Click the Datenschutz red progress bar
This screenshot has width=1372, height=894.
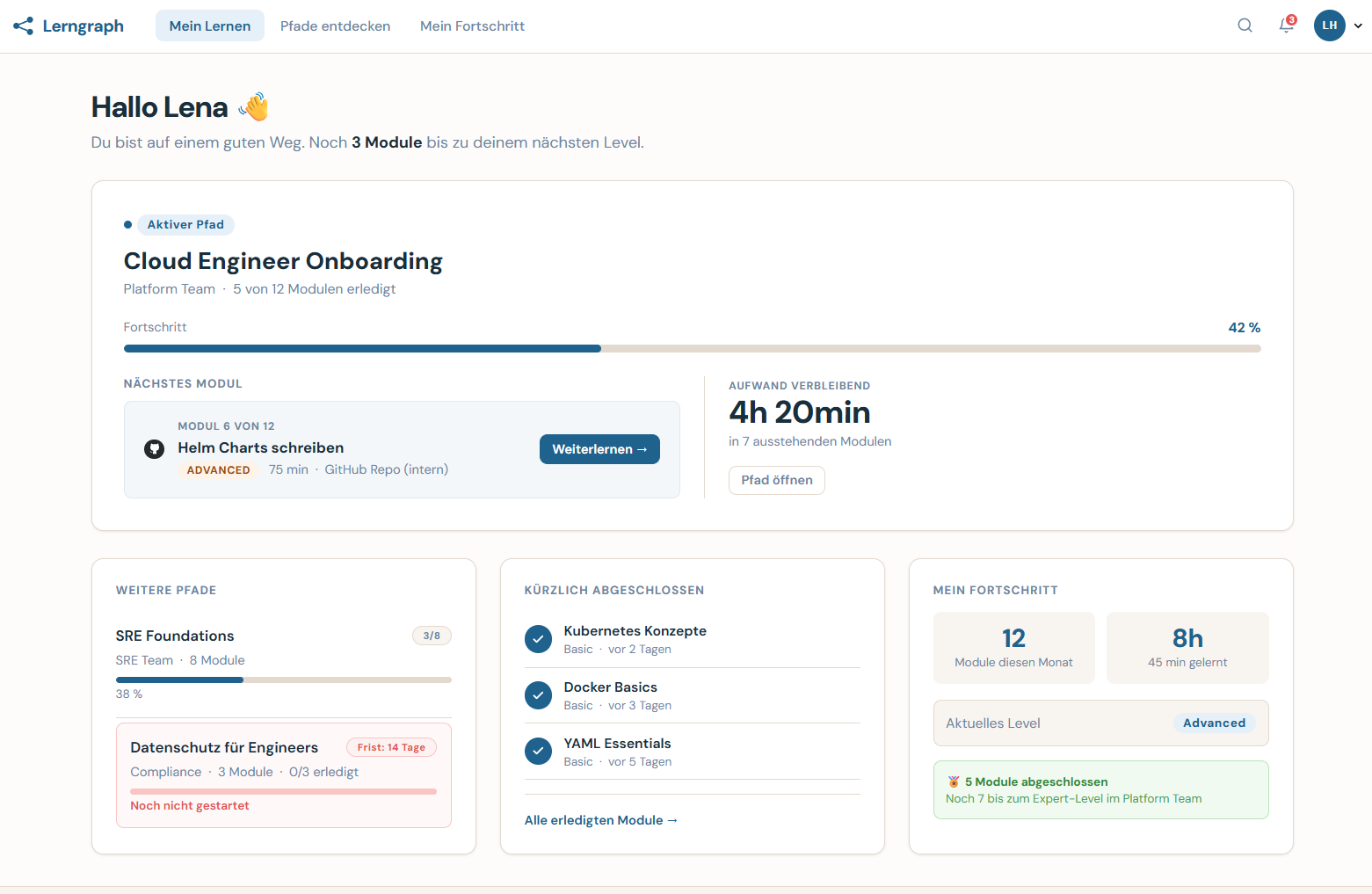(283, 791)
